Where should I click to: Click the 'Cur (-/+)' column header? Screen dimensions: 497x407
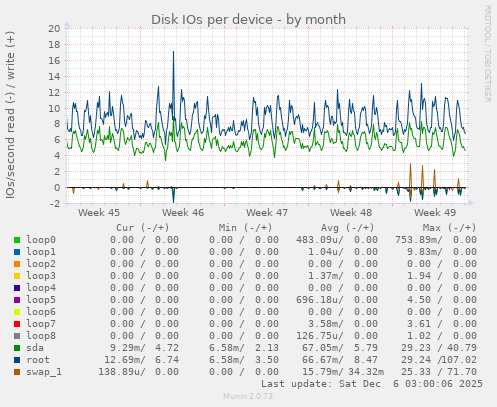point(143,228)
